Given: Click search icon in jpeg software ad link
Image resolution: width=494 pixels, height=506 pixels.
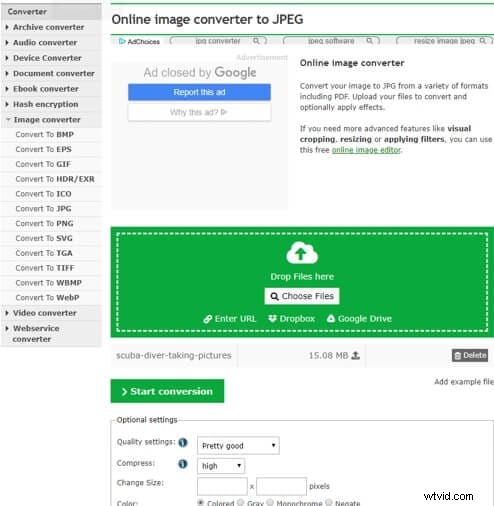Looking at the screenshot, I should click(x=369, y=41).
